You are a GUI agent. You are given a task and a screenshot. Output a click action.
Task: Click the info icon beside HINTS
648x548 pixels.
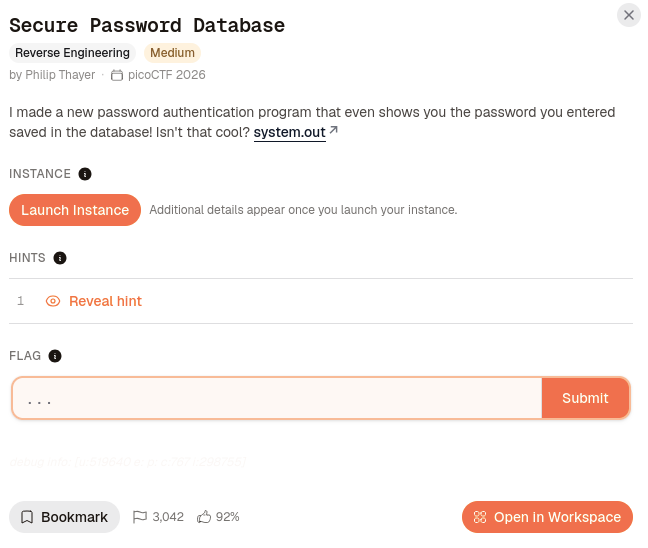point(60,258)
